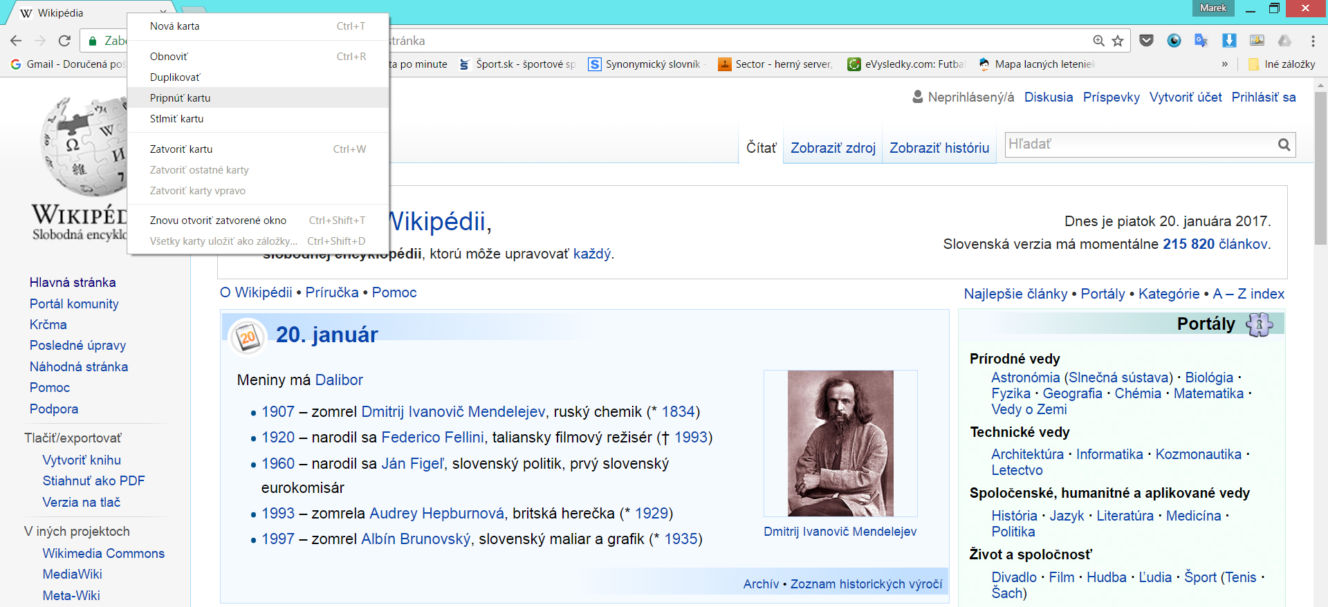Image resolution: width=1328 pixels, height=607 pixels.
Task: Open the Šport.sk bookmark
Action: (x=517, y=64)
